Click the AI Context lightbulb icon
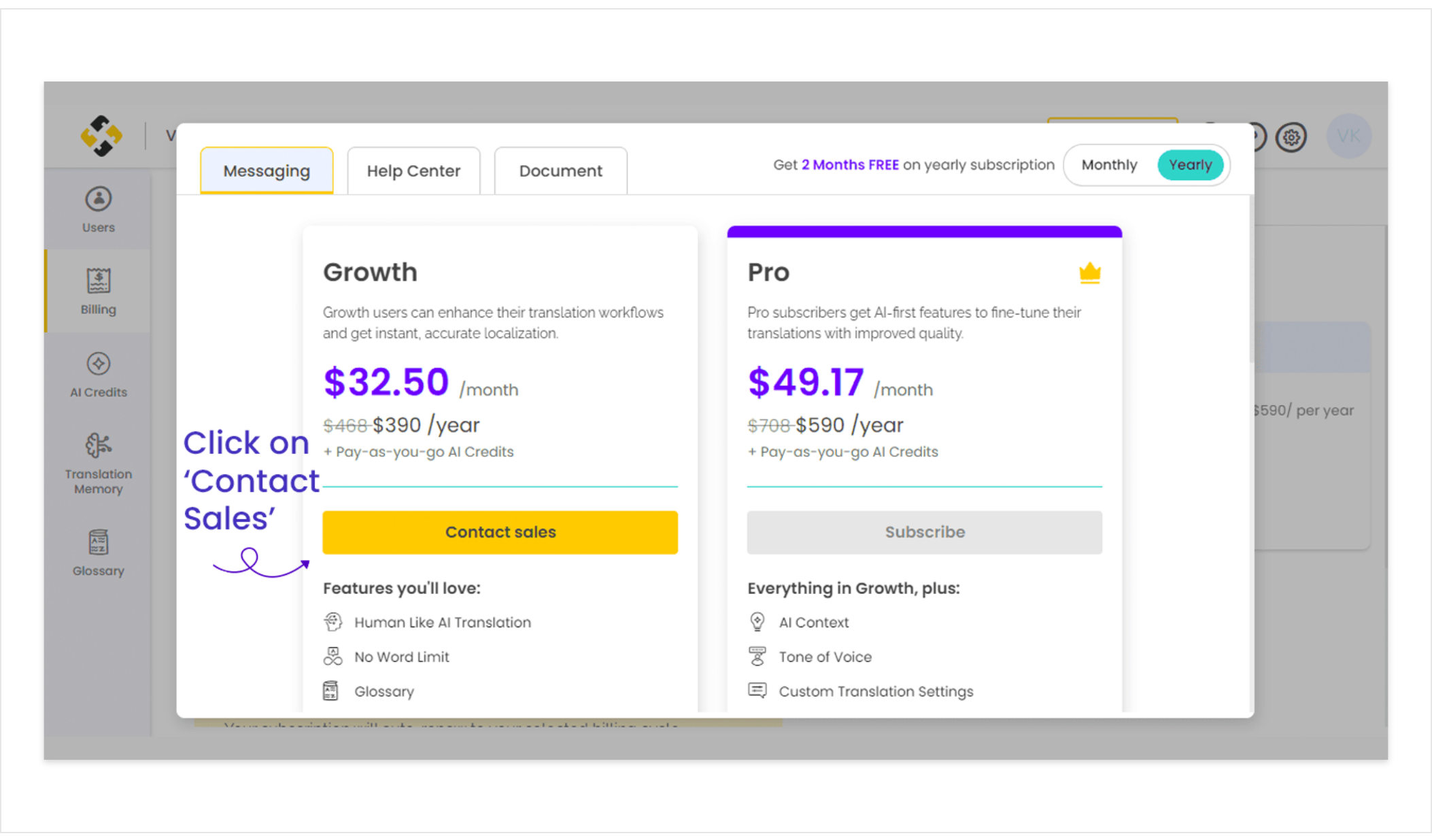 pos(757,622)
